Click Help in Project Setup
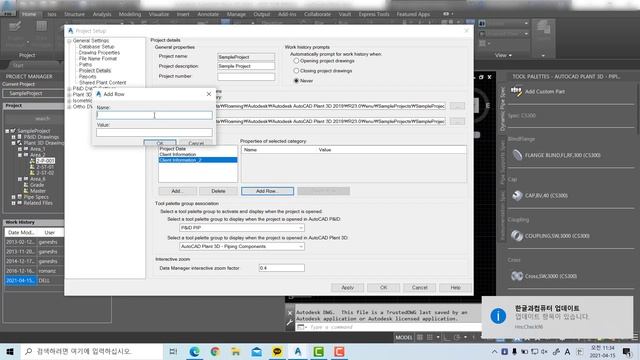Image resolution: width=640 pixels, height=360 pixels. 456,287
